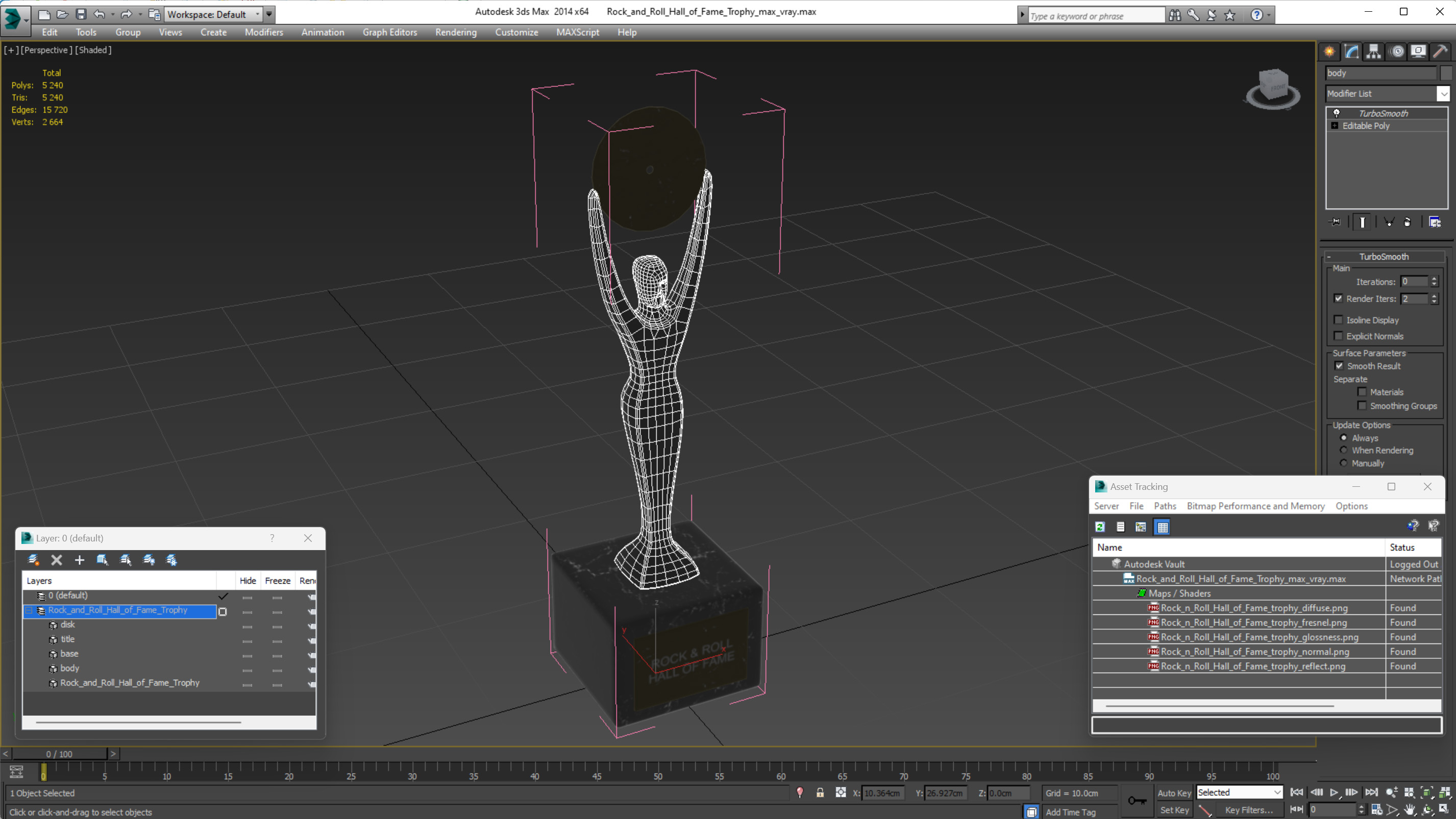Click the search binoculars icon
This screenshot has width=1456, height=819.
click(x=1174, y=15)
